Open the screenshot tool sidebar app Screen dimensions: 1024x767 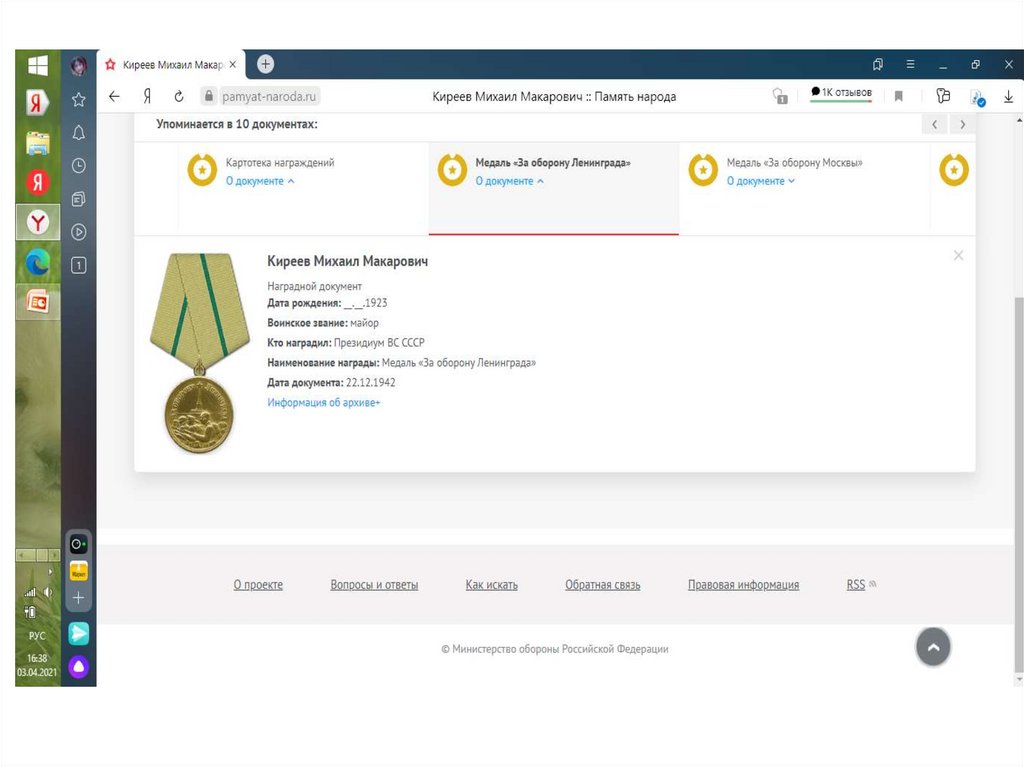tap(78, 544)
